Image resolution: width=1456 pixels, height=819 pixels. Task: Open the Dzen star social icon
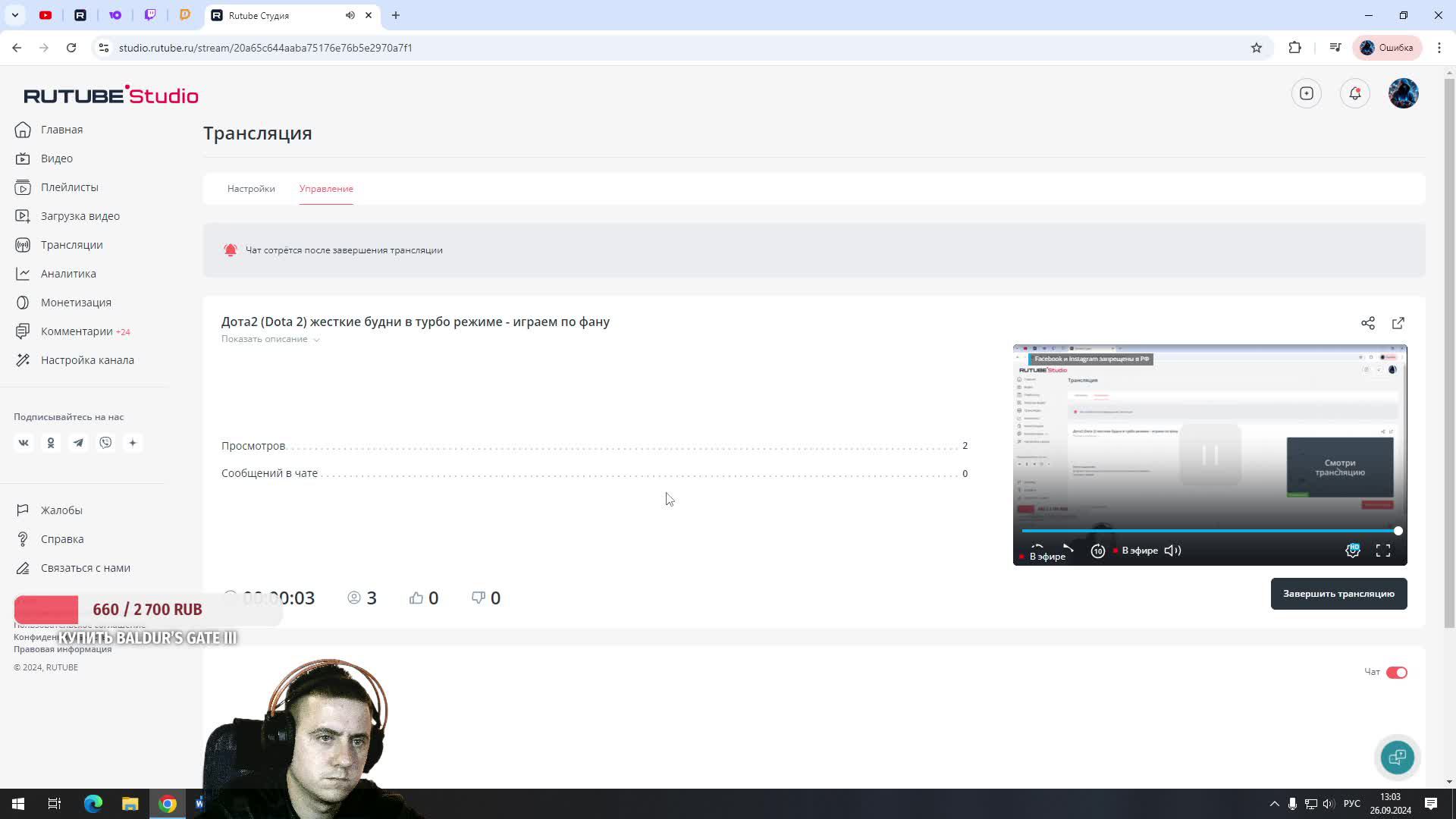click(133, 443)
